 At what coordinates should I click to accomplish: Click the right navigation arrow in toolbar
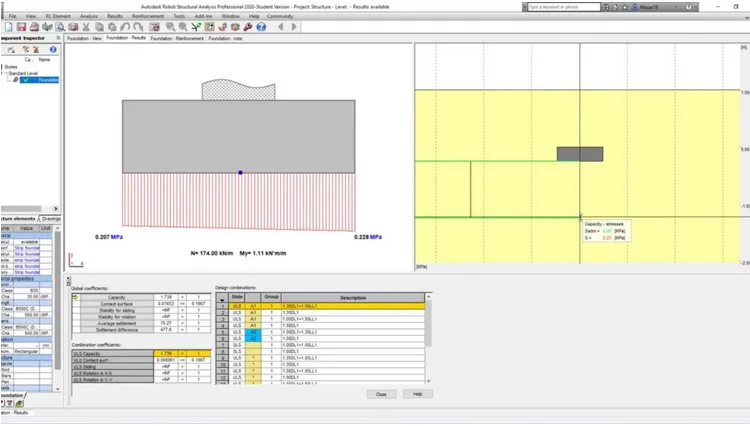point(294,27)
